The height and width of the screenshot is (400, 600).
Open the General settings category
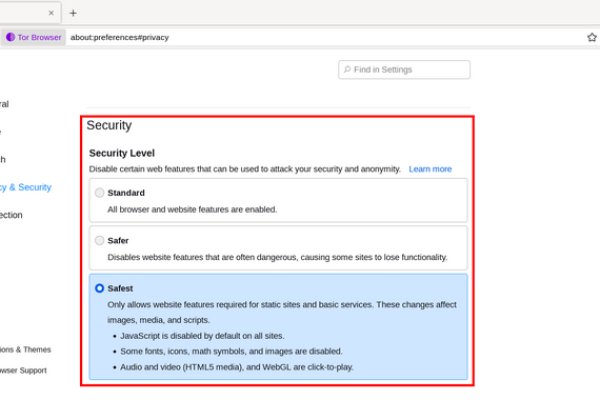pos(5,103)
